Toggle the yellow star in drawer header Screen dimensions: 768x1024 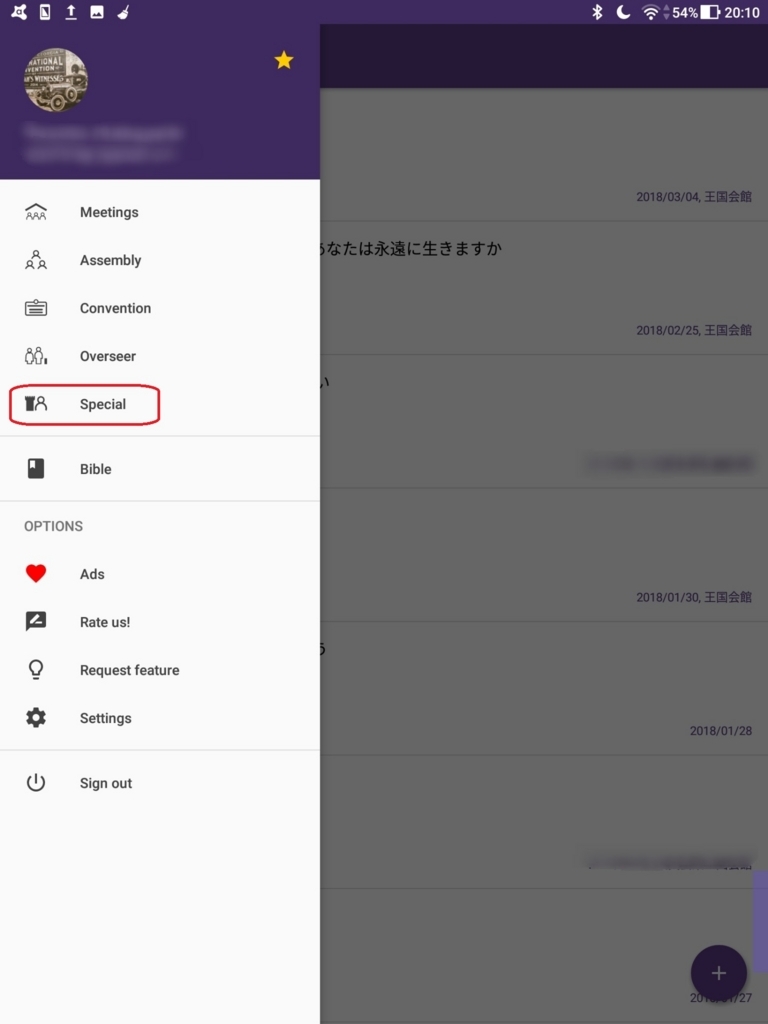point(283,60)
